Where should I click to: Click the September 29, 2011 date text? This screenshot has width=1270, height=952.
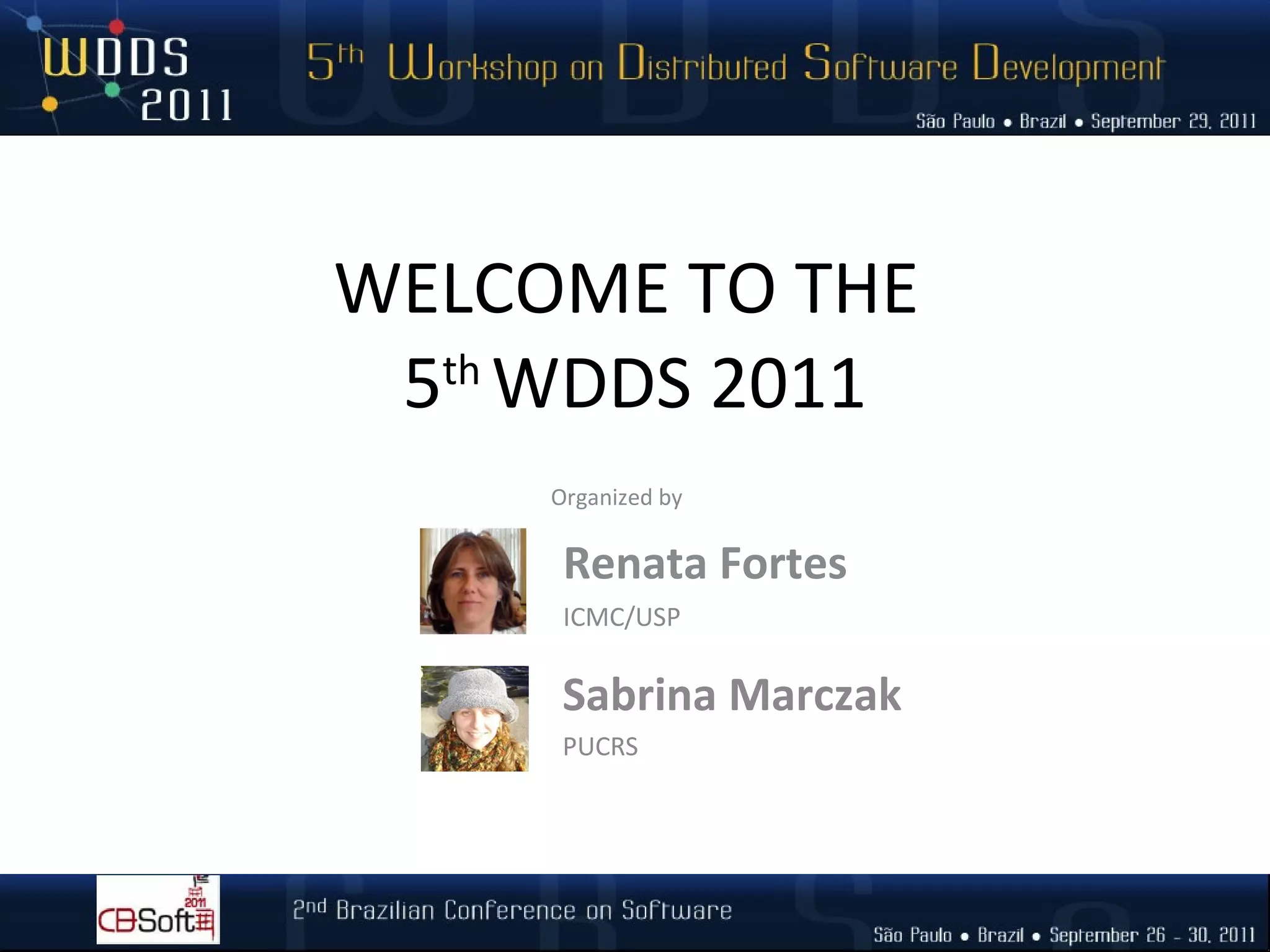pos(1173,121)
